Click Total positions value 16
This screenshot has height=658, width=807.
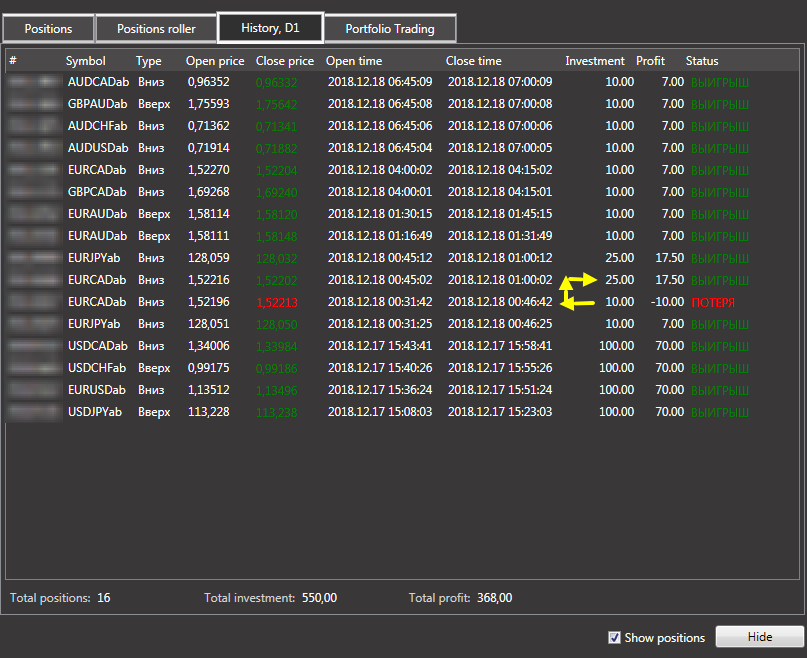(104, 598)
